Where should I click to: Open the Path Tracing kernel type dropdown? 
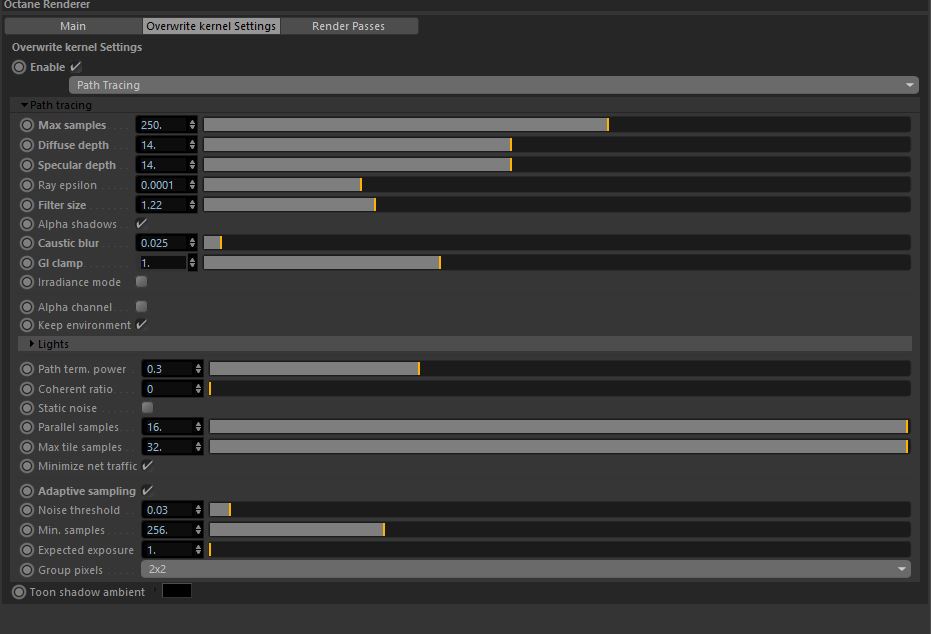tap(493, 85)
